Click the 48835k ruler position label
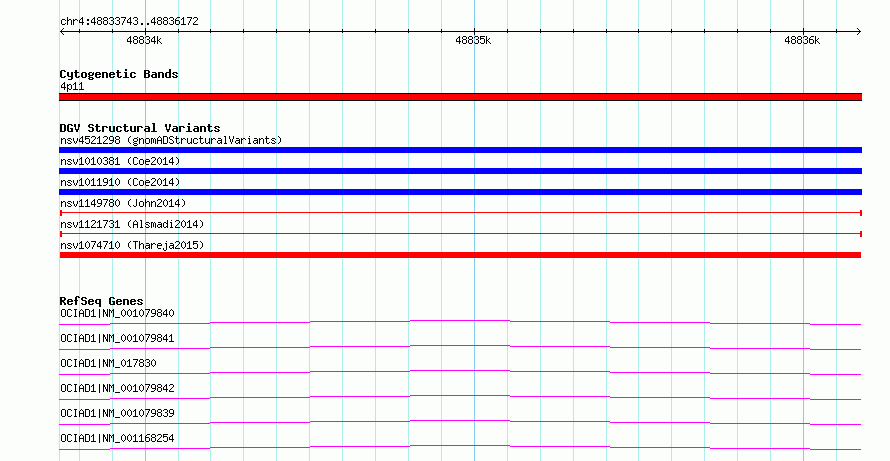 [x=473, y=40]
